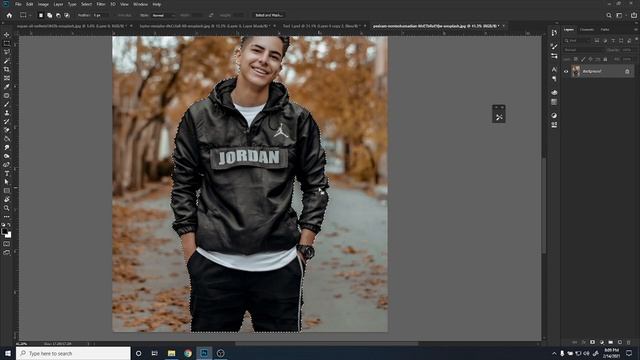The height and width of the screenshot is (360, 640).
Task: Select the Lasso tool
Action: click(x=7, y=52)
